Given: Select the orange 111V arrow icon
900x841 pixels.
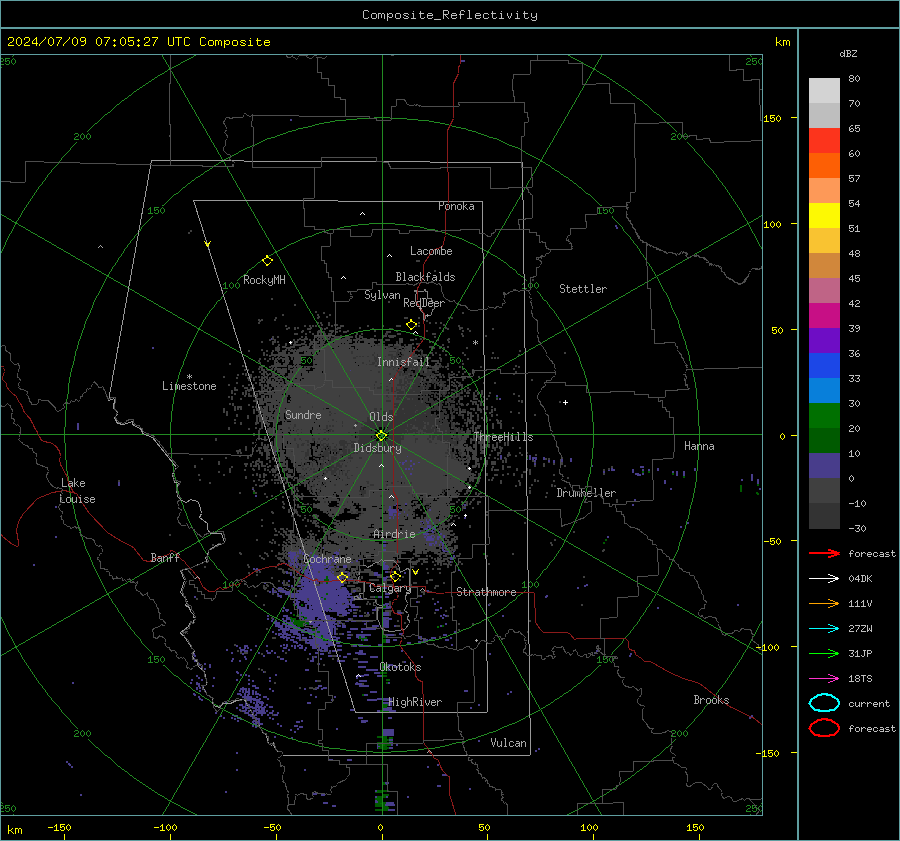Looking at the screenshot, I should click(824, 603).
